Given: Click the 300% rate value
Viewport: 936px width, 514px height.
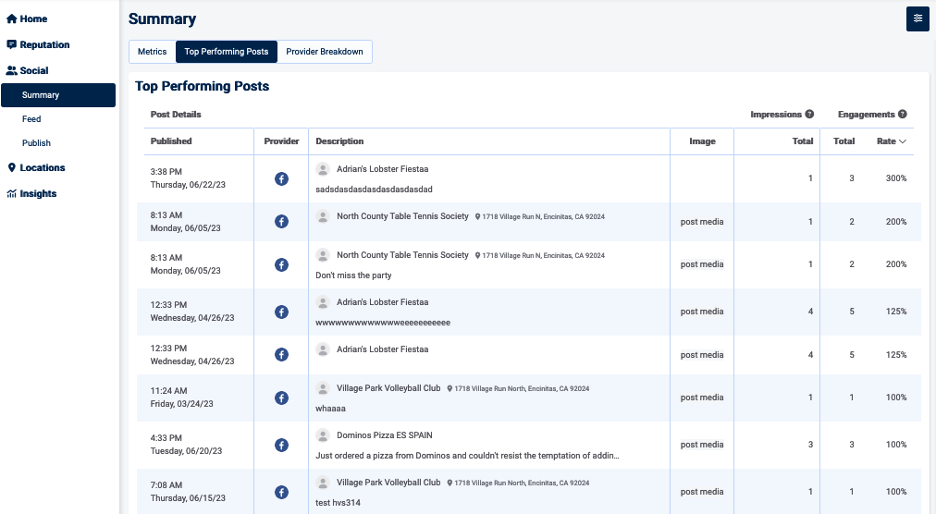Looking at the screenshot, I should (896, 178).
